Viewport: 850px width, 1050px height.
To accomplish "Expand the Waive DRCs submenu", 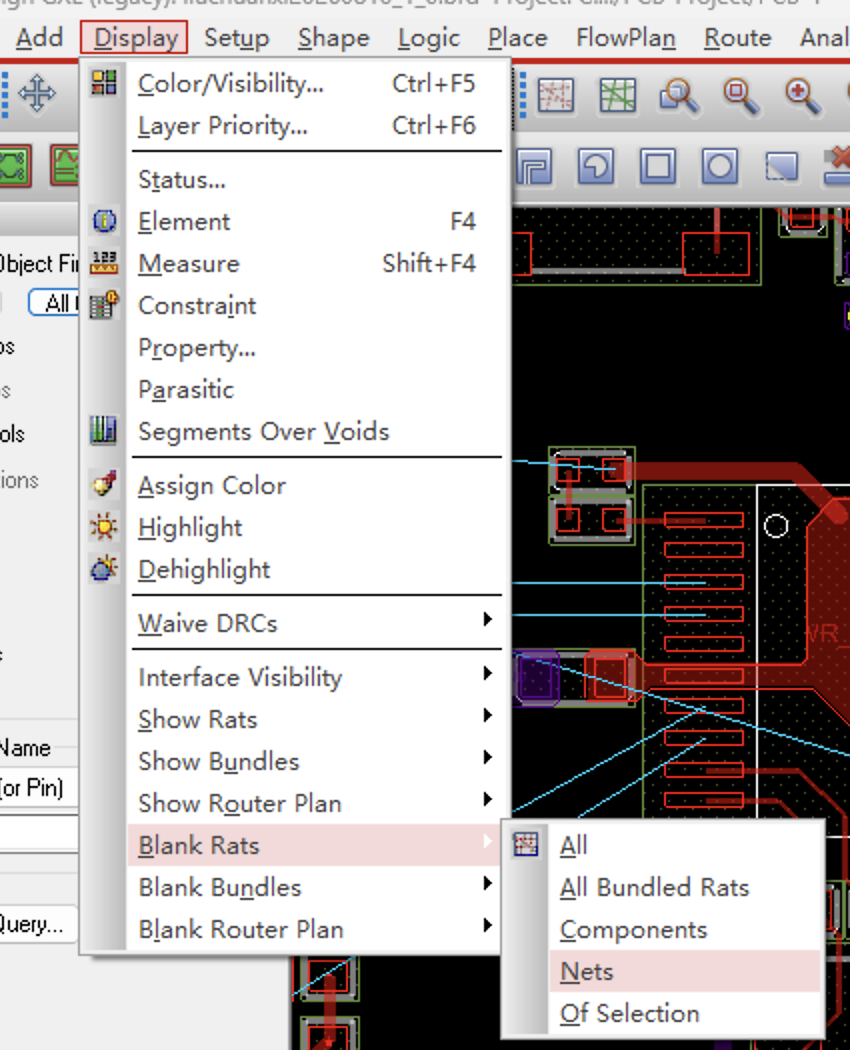I will pos(314,623).
